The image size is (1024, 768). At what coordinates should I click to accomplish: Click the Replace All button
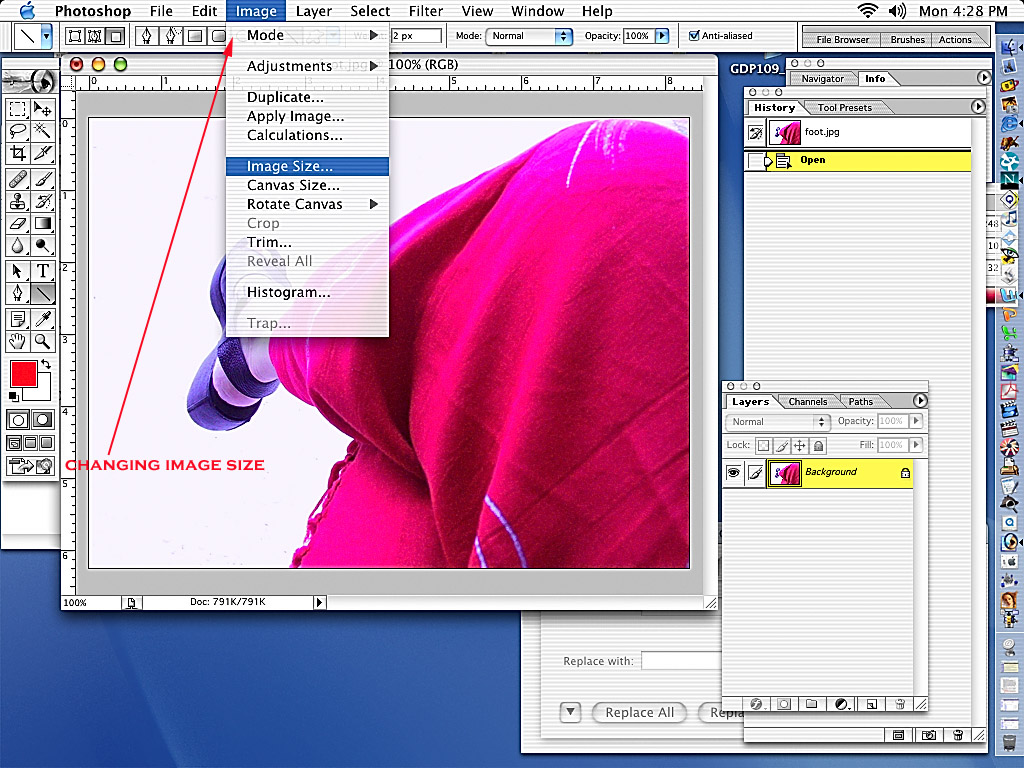tap(639, 712)
